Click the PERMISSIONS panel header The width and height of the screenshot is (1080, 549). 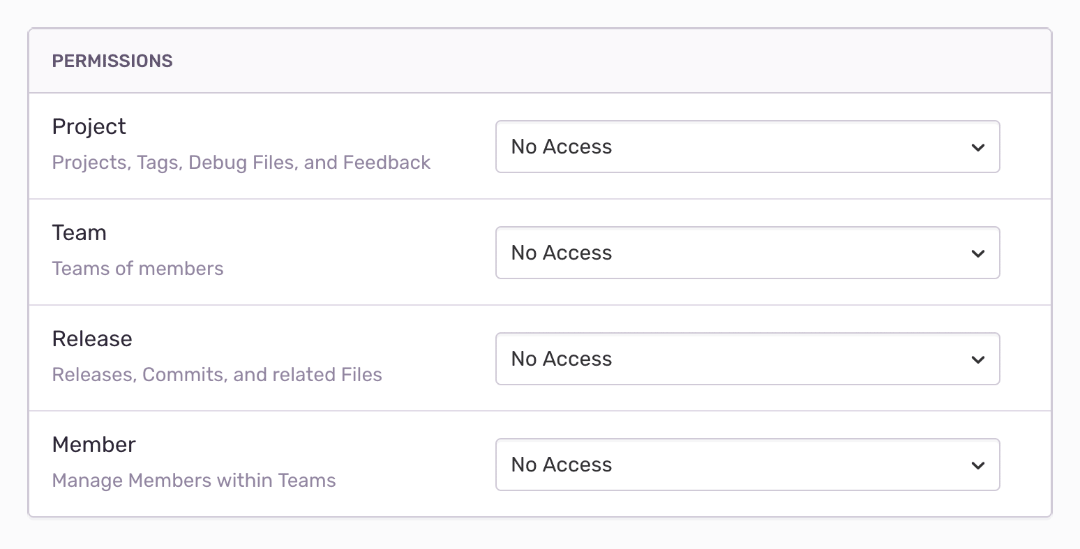click(112, 61)
